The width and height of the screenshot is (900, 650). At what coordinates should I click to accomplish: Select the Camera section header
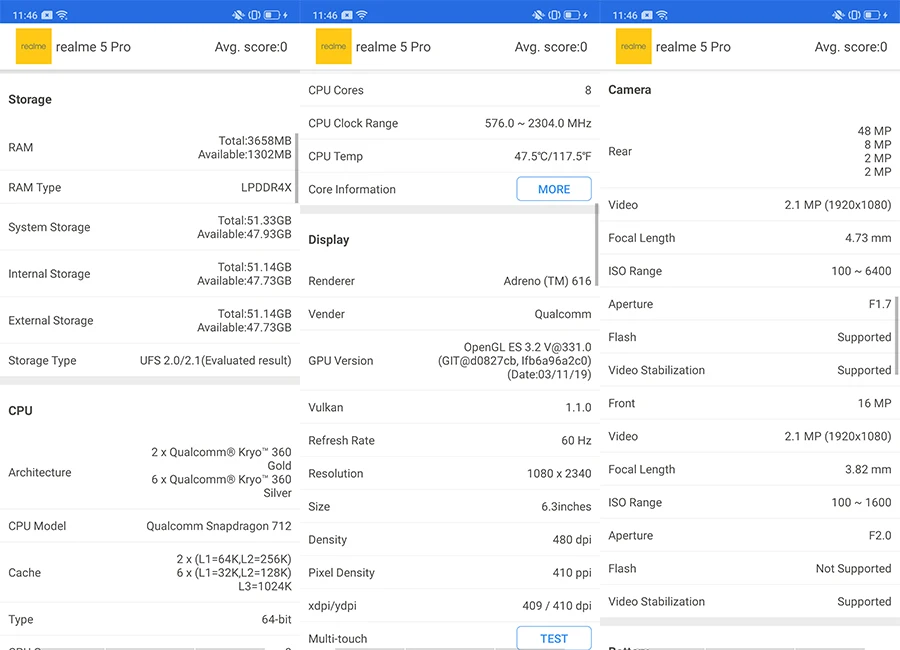tap(630, 90)
